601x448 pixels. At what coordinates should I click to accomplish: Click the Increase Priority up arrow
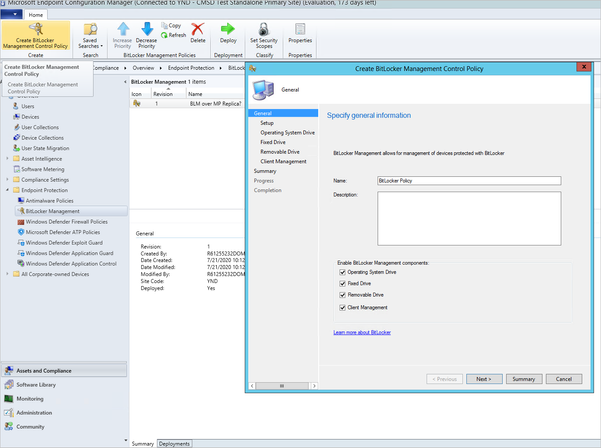point(123,29)
